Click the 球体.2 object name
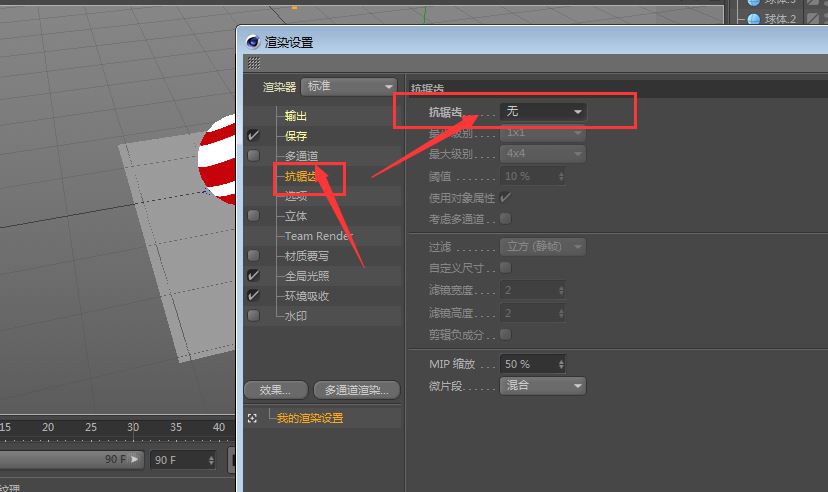 coord(780,19)
